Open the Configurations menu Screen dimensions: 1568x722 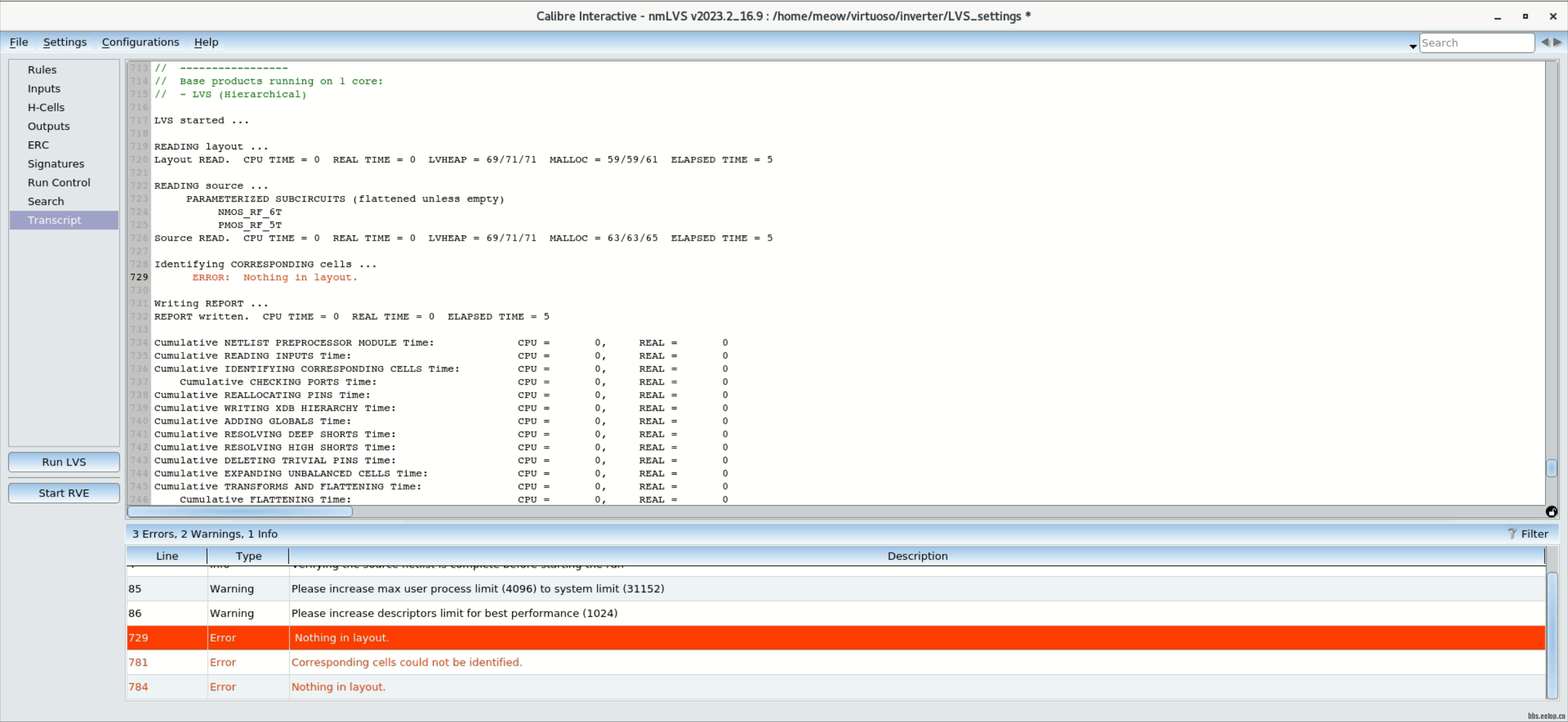(x=141, y=42)
